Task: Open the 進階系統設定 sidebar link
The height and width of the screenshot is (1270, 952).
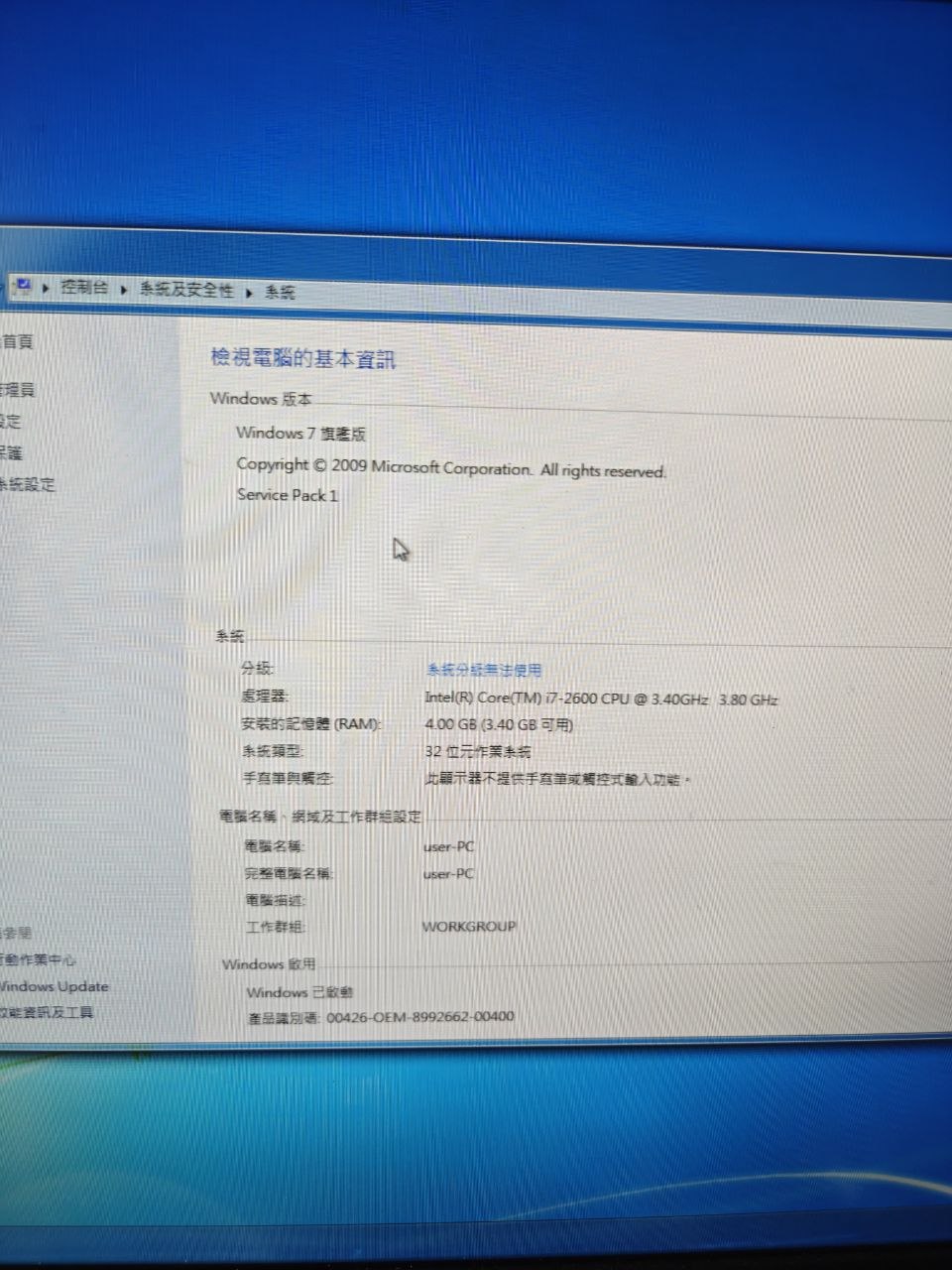Action: tap(28, 485)
